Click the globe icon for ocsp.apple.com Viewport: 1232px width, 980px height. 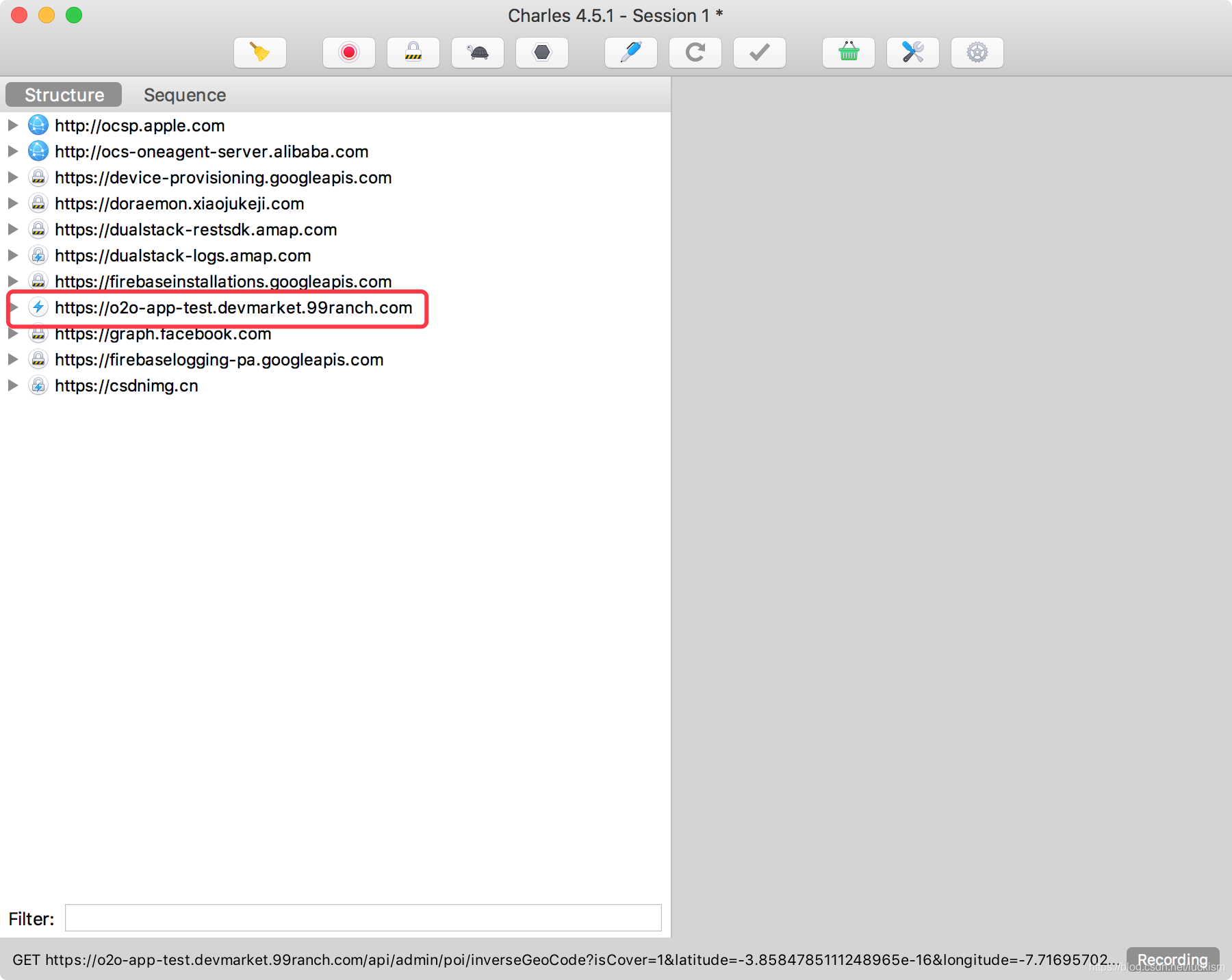click(38, 125)
